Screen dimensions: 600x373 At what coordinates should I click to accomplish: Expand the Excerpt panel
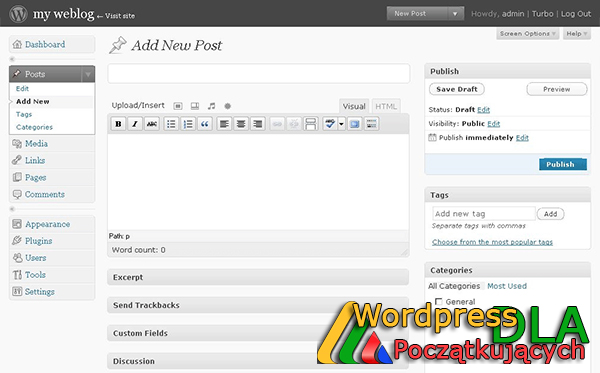tap(258, 277)
